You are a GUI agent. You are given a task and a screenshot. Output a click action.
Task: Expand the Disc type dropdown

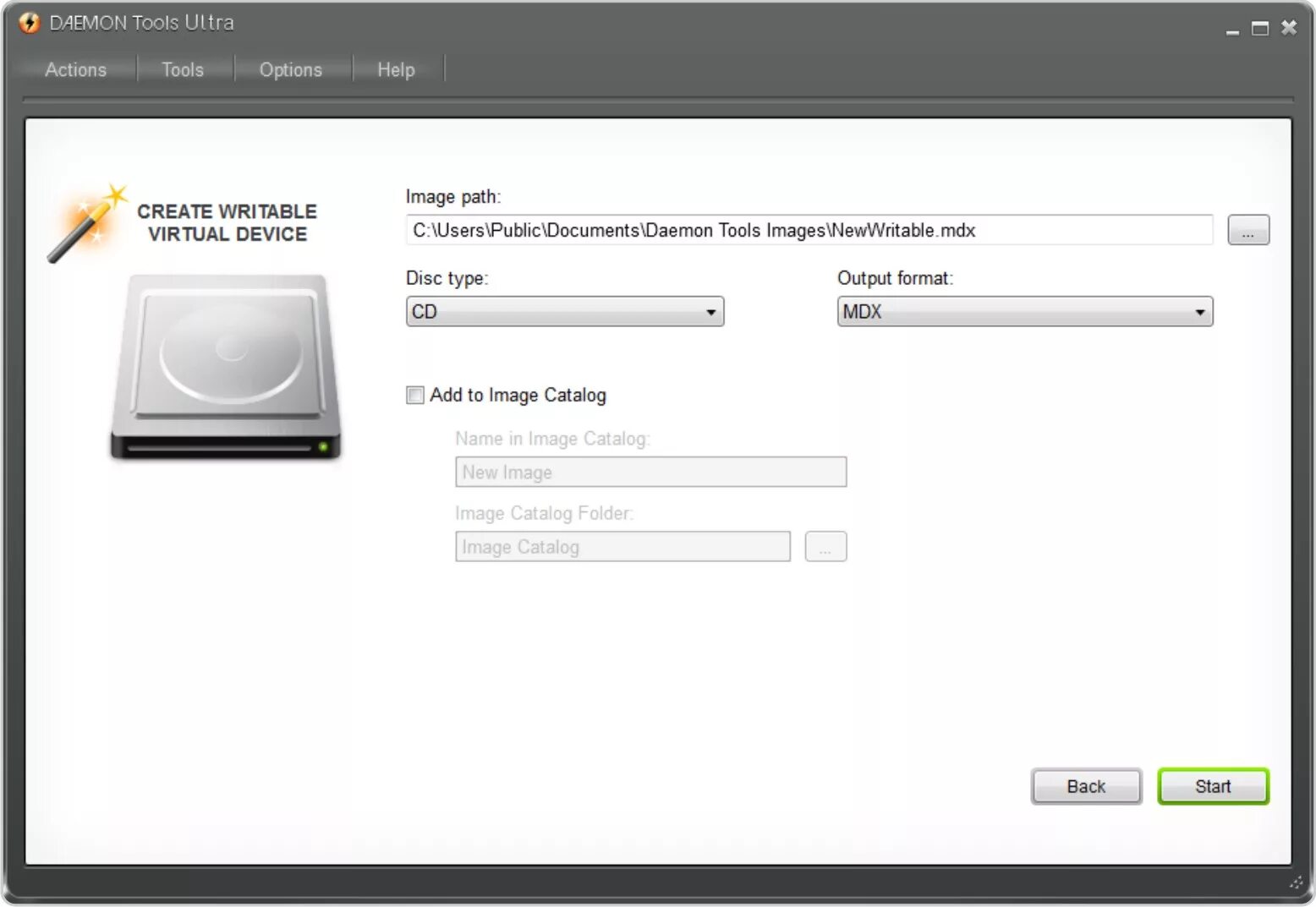[x=565, y=311]
